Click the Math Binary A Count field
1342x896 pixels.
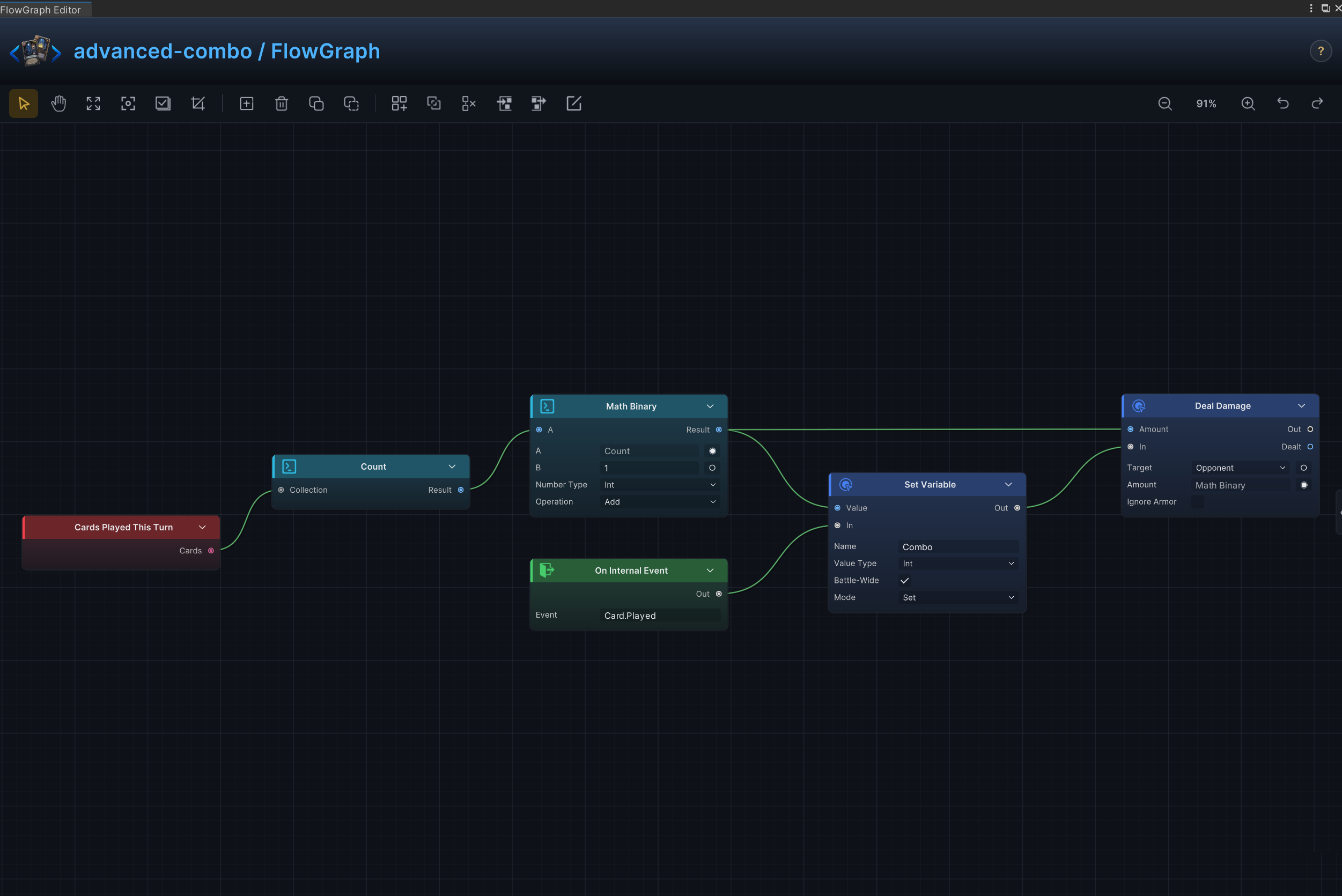click(650, 451)
